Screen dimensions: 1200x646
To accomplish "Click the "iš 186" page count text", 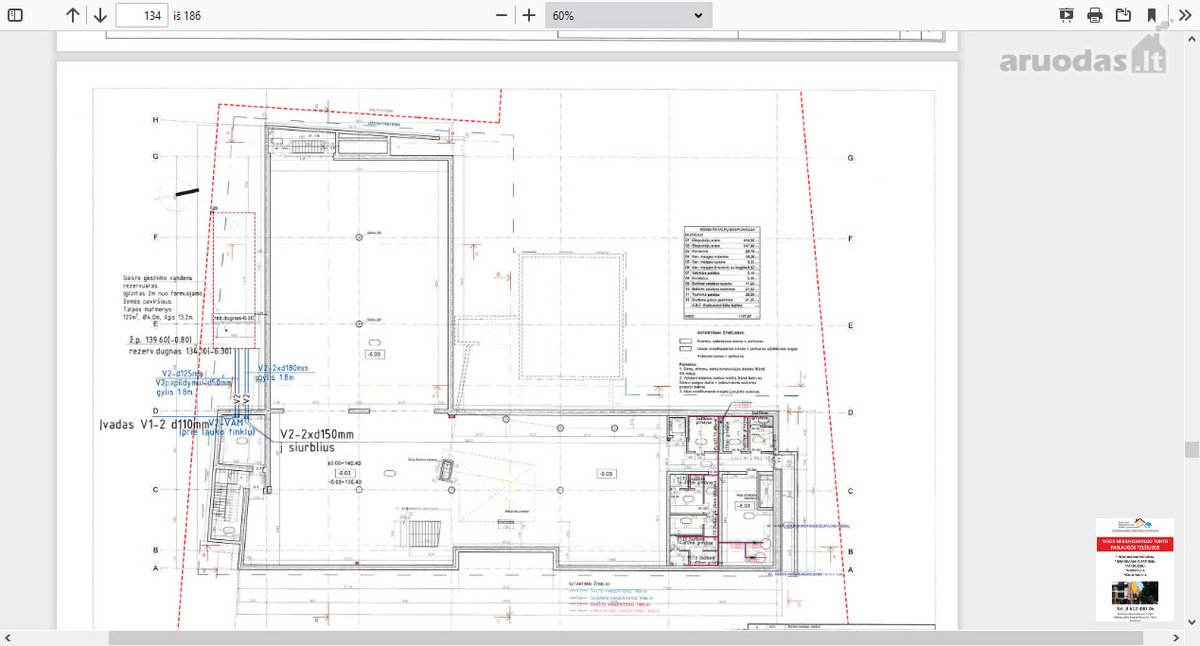I will point(187,16).
